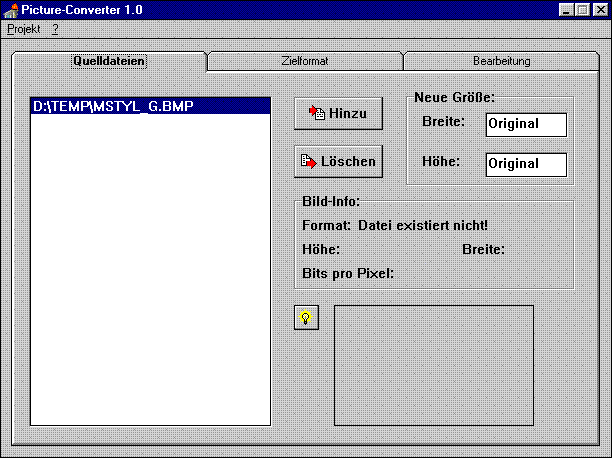Minimize the Picture-Converter window
The height and width of the screenshot is (458, 612).
[566, 10]
